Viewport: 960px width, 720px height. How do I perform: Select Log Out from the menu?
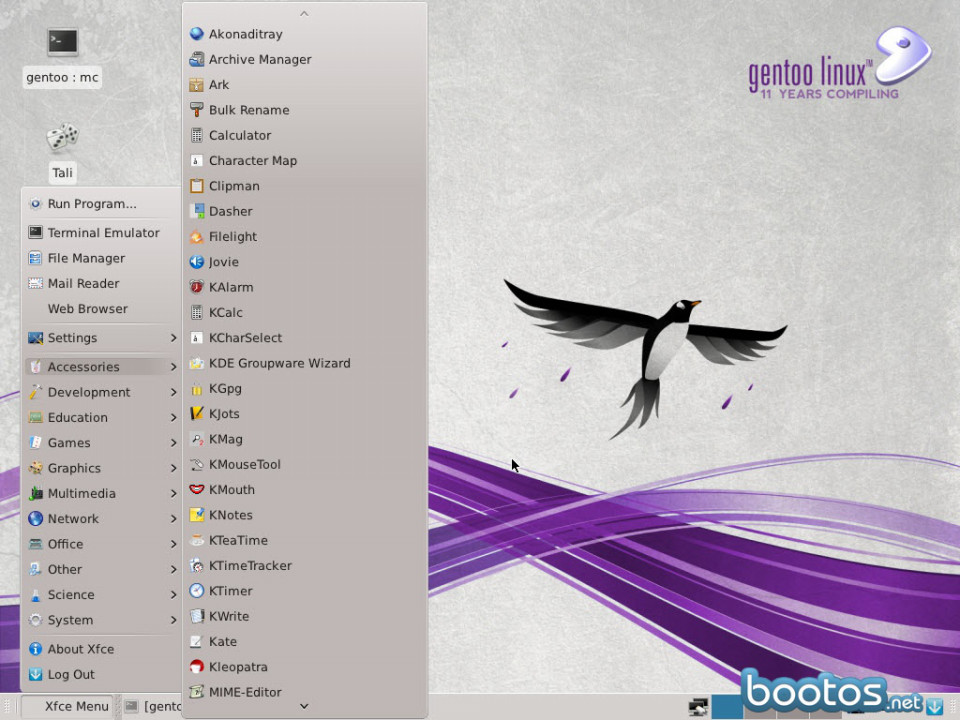point(102,675)
